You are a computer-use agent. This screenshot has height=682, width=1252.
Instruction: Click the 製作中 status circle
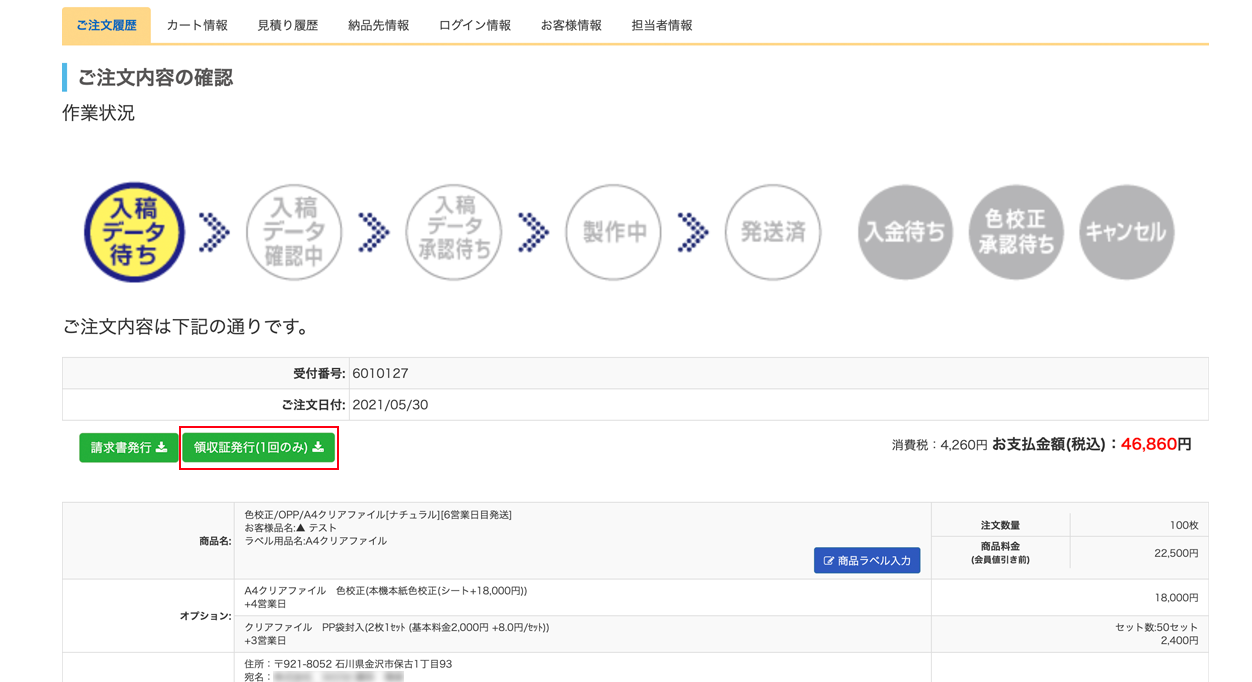point(613,232)
